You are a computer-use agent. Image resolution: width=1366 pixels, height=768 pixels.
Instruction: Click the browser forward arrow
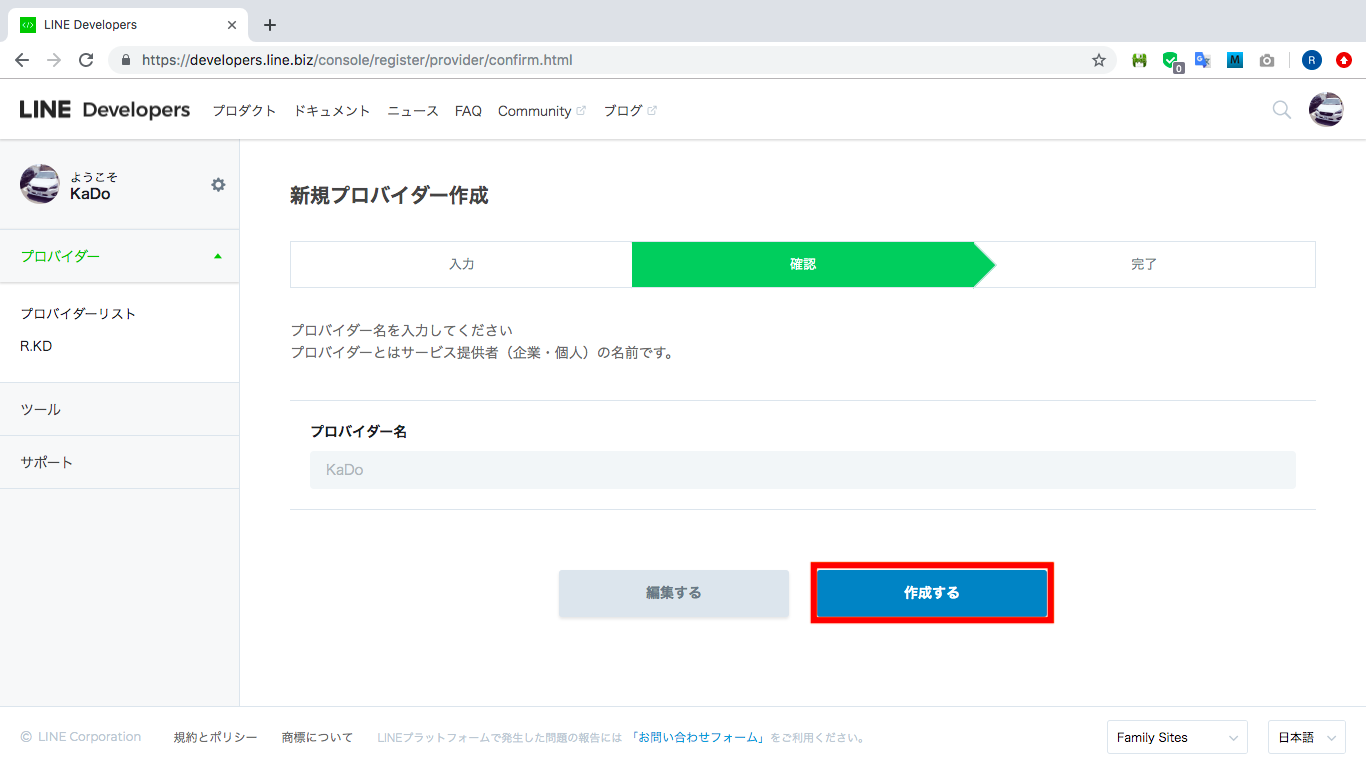(54, 60)
